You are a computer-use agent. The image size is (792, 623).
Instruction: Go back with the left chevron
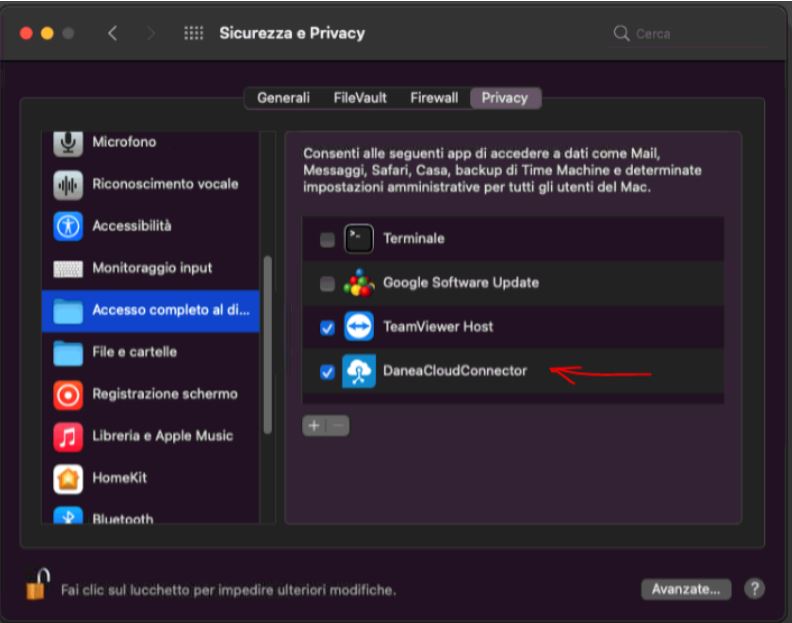click(x=113, y=33)
